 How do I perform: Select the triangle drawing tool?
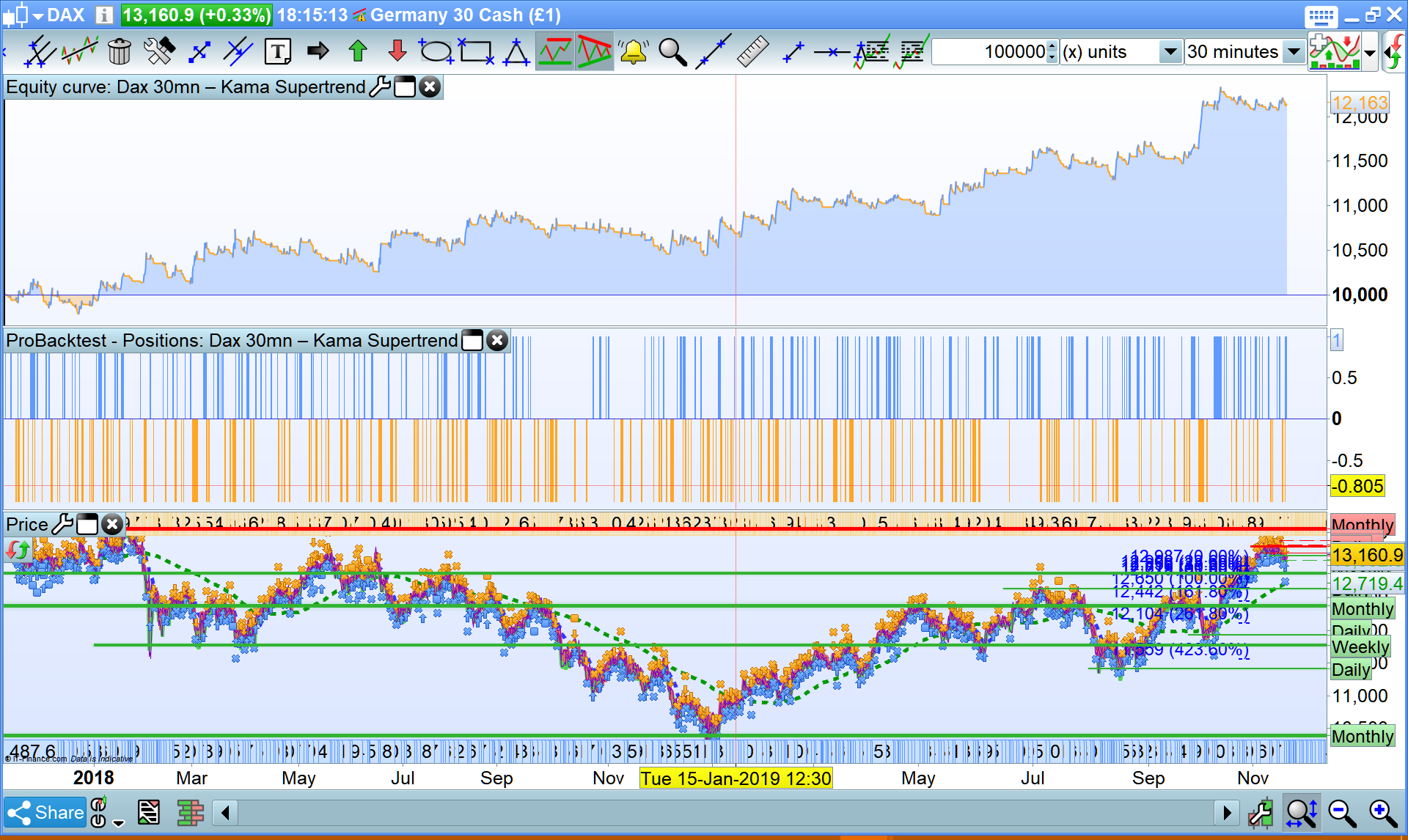[x=516, y=51]
